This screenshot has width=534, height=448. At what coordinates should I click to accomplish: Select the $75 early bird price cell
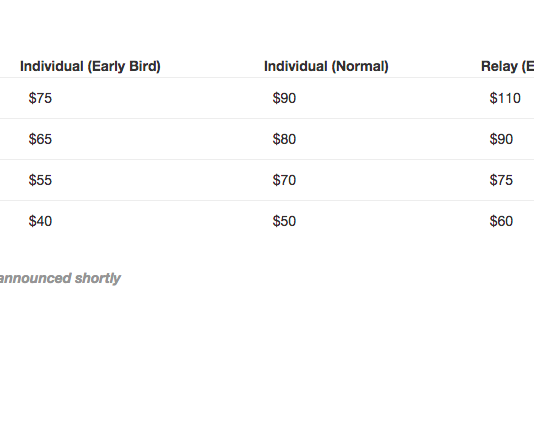(x=40, y=98)
